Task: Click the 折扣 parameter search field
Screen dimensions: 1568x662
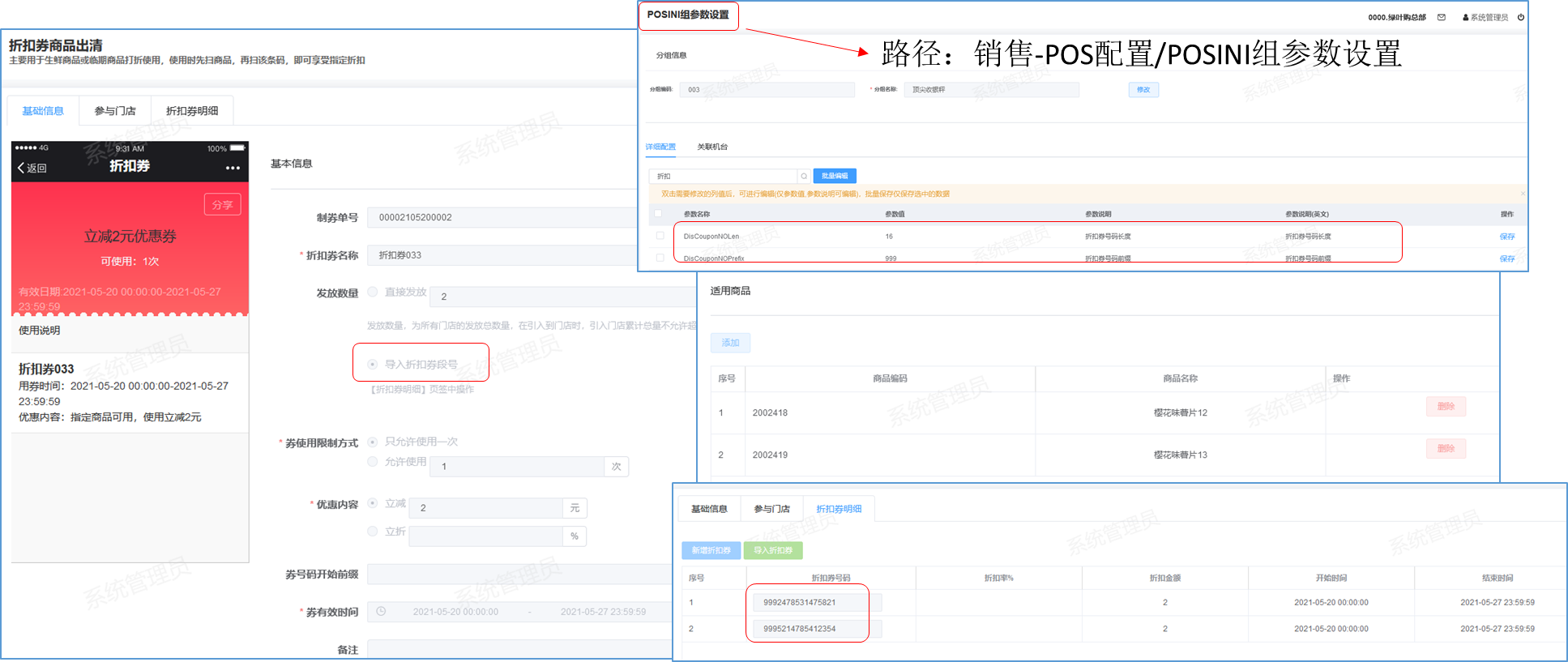Action: [723, 176]
